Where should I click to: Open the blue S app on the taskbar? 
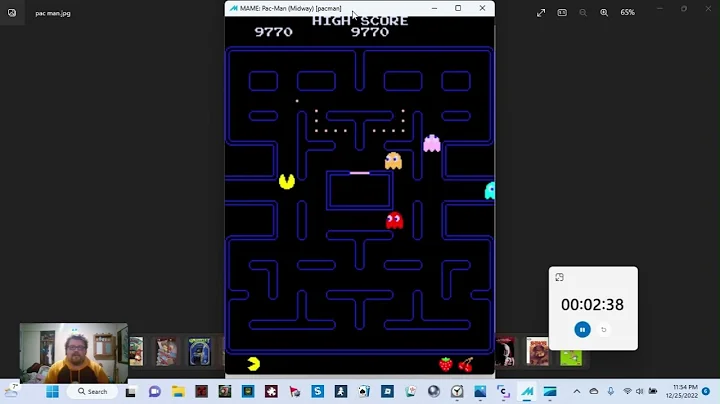(317, 392)
